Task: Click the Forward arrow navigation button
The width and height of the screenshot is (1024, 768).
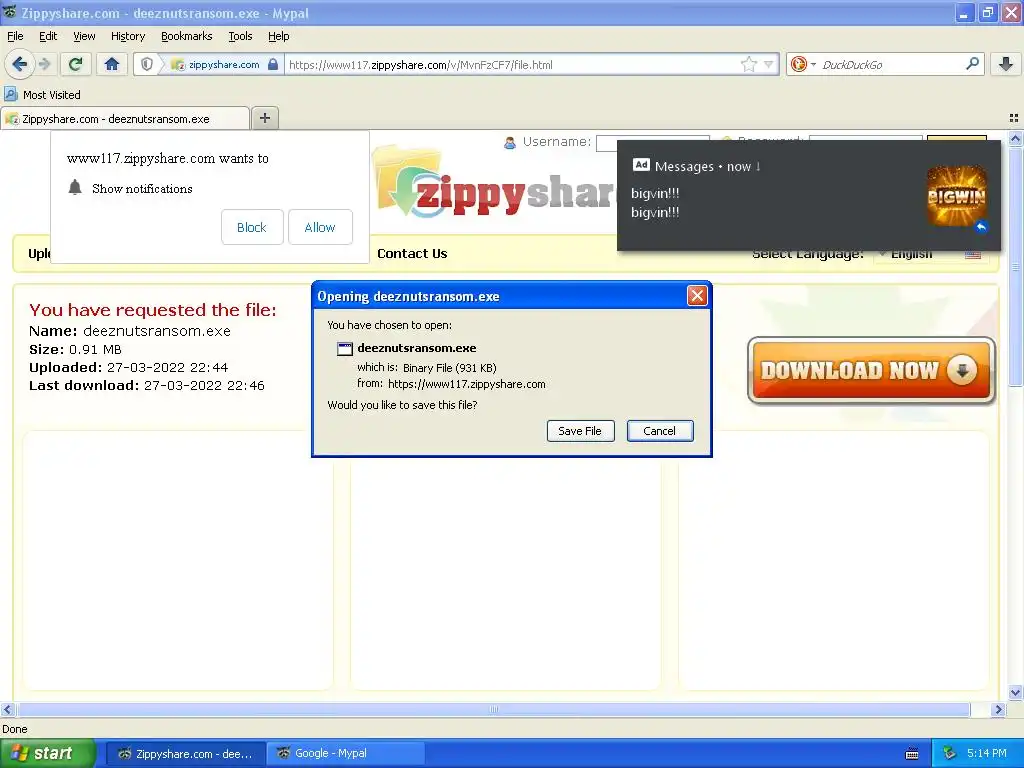Action: tap(45, 64)
